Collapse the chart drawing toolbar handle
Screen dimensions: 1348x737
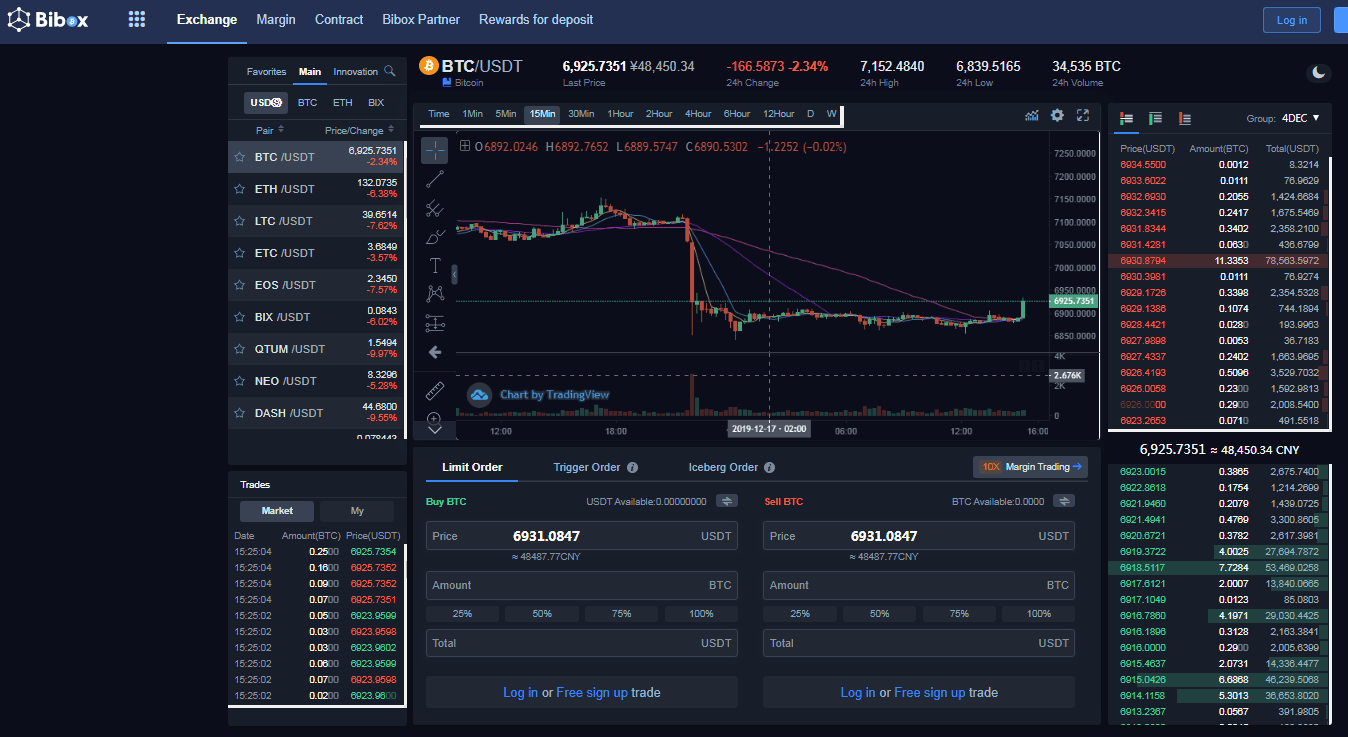tap(454, 273)
